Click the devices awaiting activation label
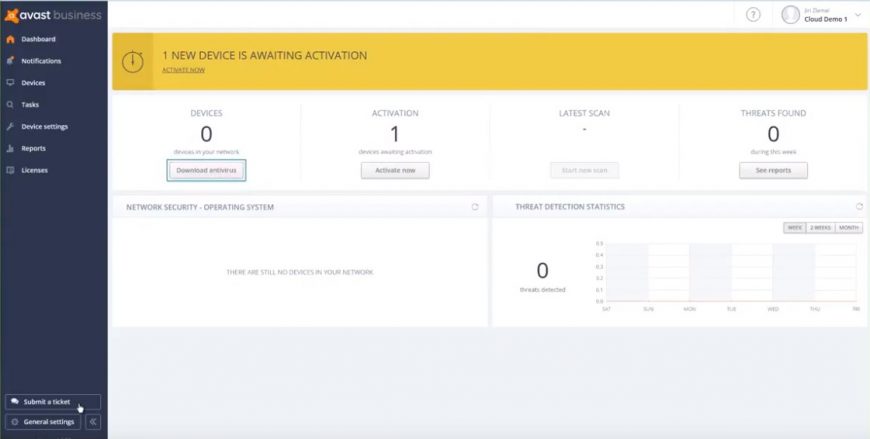 click(395, 152)
